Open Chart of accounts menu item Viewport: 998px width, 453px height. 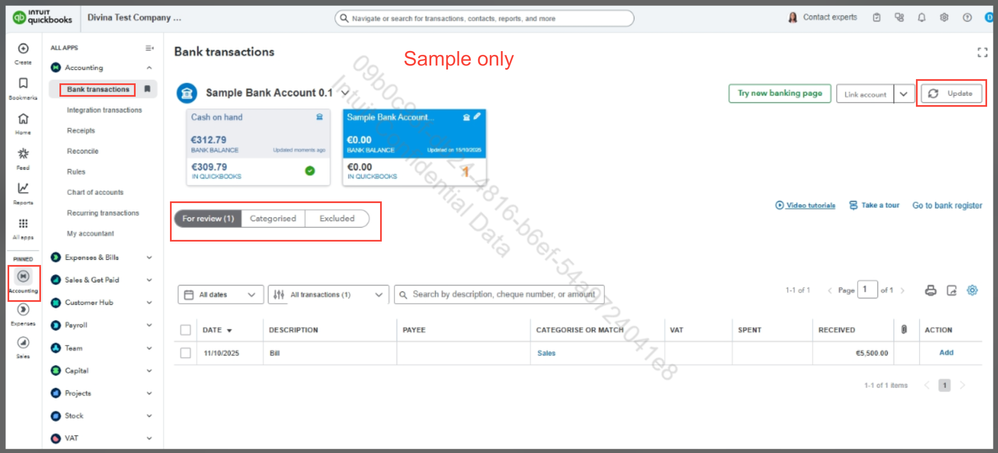point(95,192)
